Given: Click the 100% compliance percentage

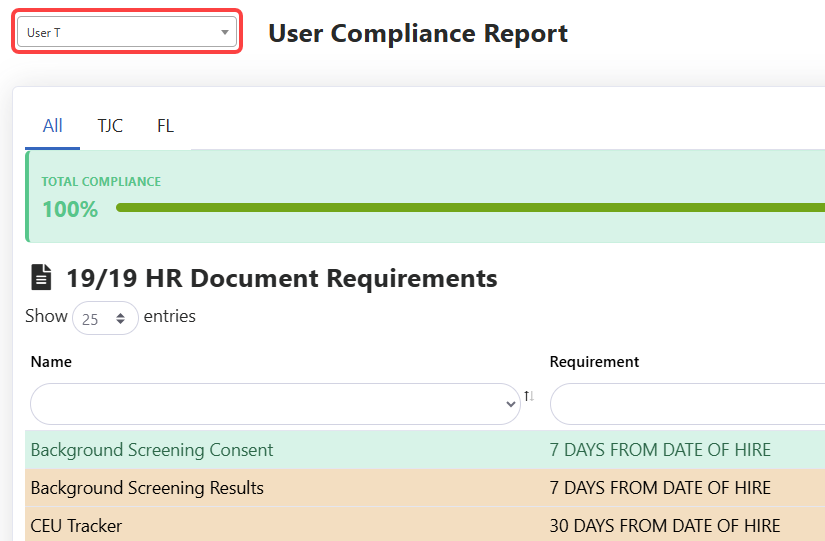Looking at the screenshot, I should point(70,209).
